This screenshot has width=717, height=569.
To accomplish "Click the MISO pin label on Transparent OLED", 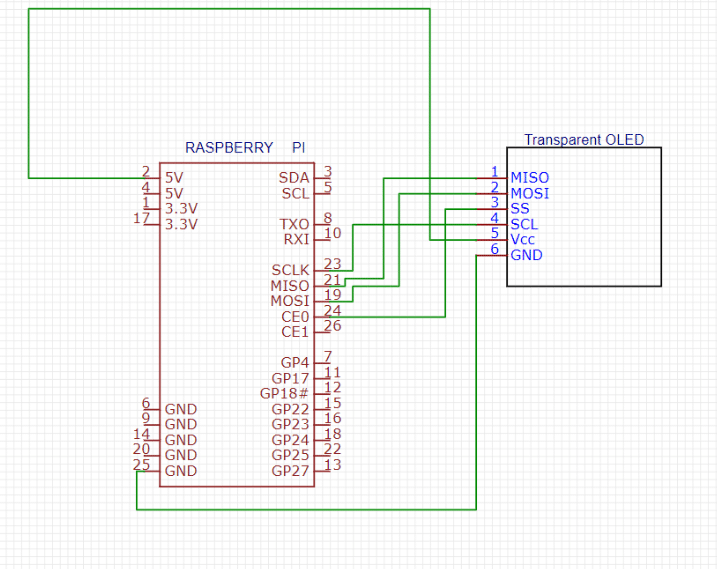I will point(529,178).
